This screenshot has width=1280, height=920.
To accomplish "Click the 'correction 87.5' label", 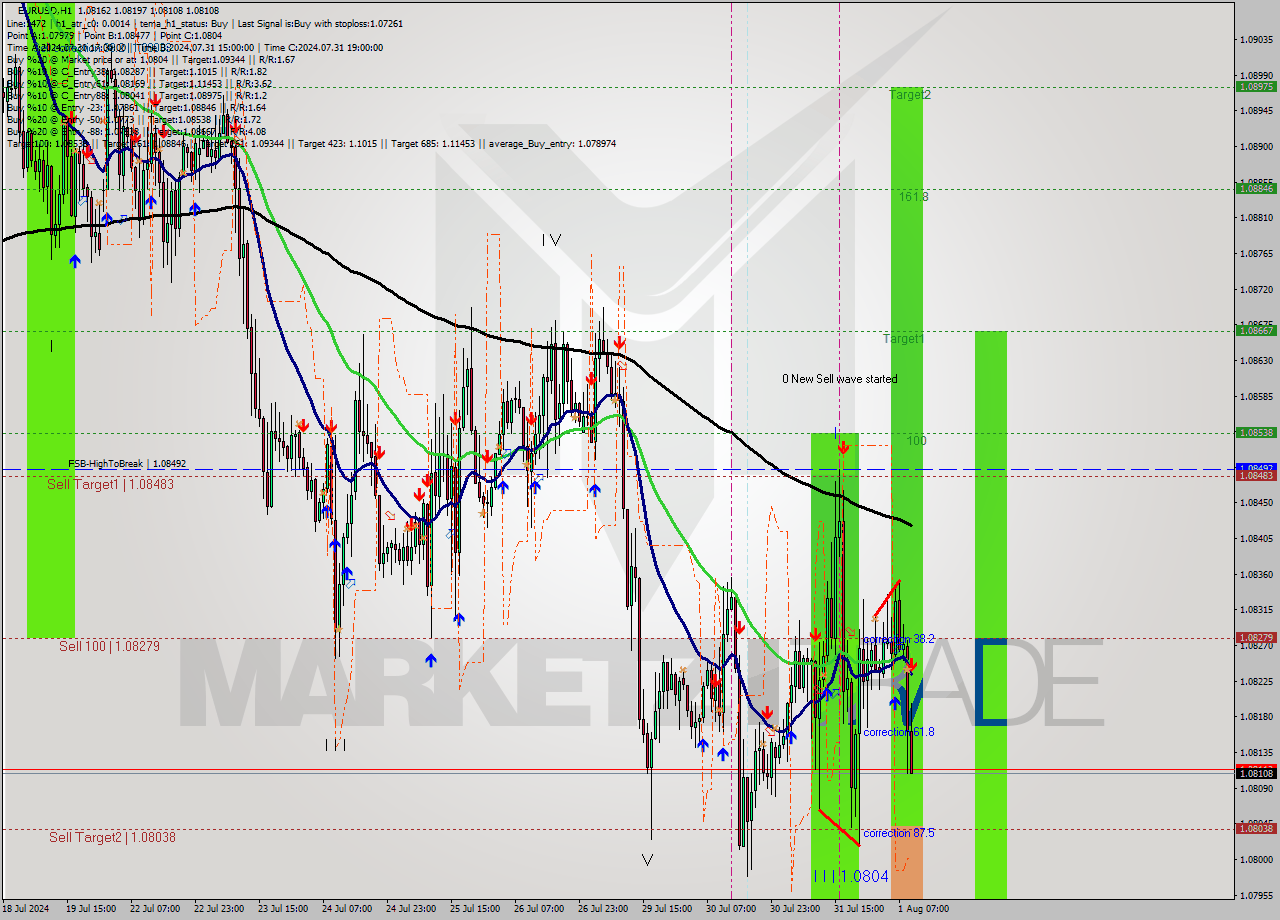I will click(x=899, y=833).
